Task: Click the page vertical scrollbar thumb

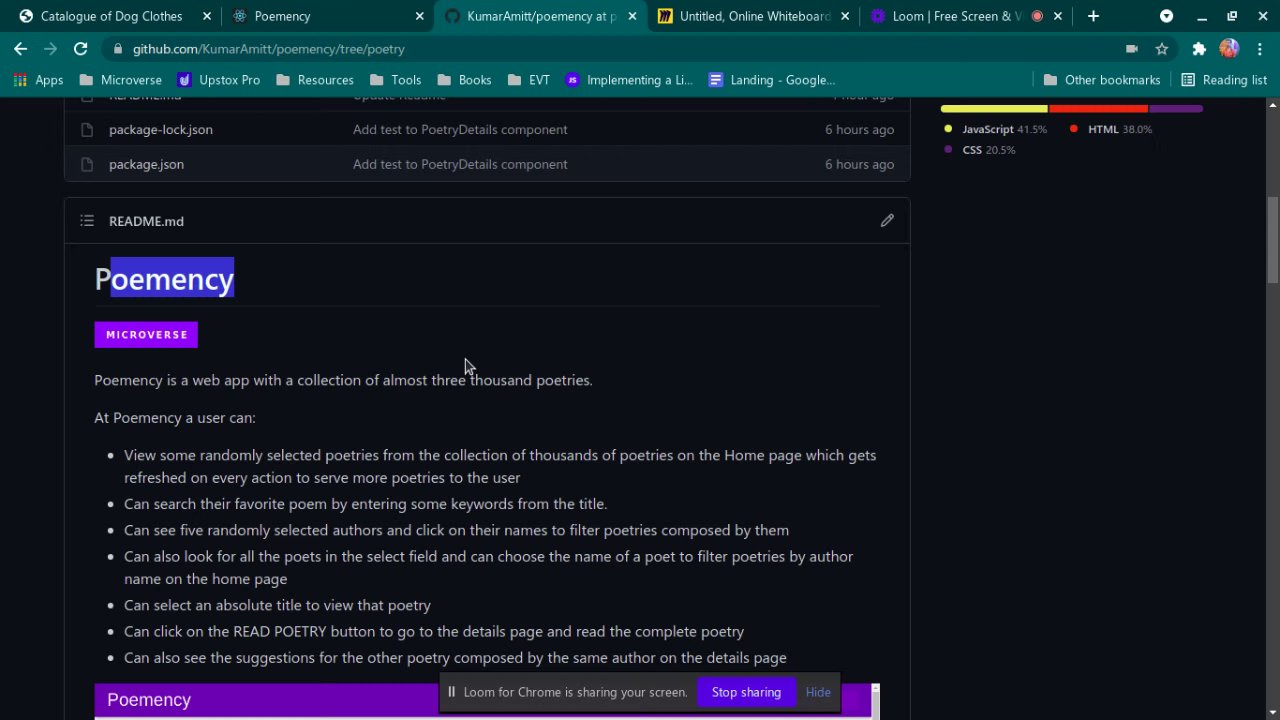Action: pyautogui.click(x=1273, y=240)
